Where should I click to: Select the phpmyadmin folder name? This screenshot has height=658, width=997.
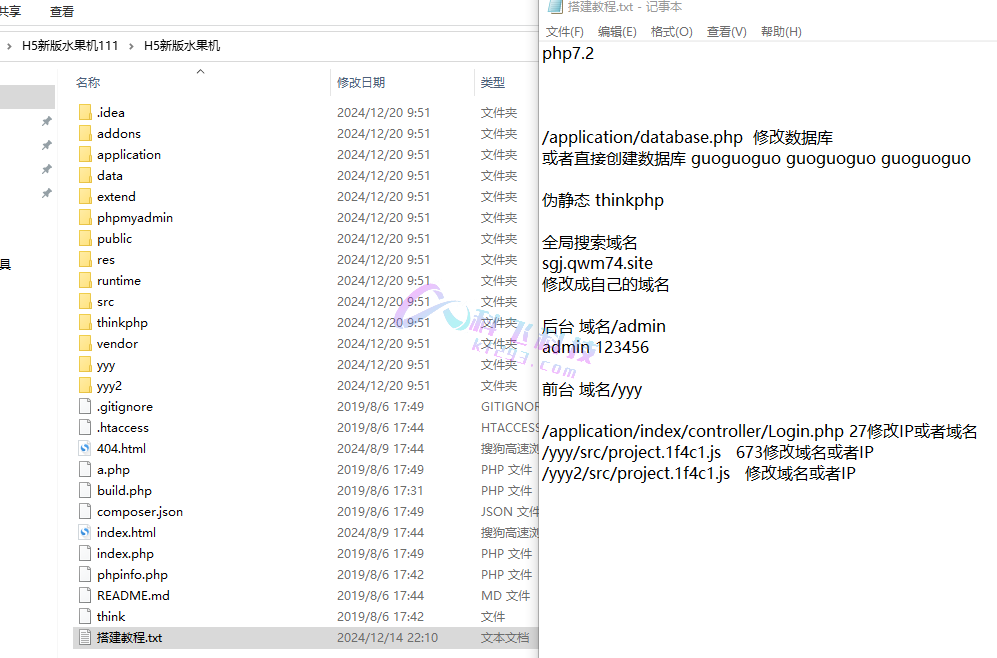point(135,218)
